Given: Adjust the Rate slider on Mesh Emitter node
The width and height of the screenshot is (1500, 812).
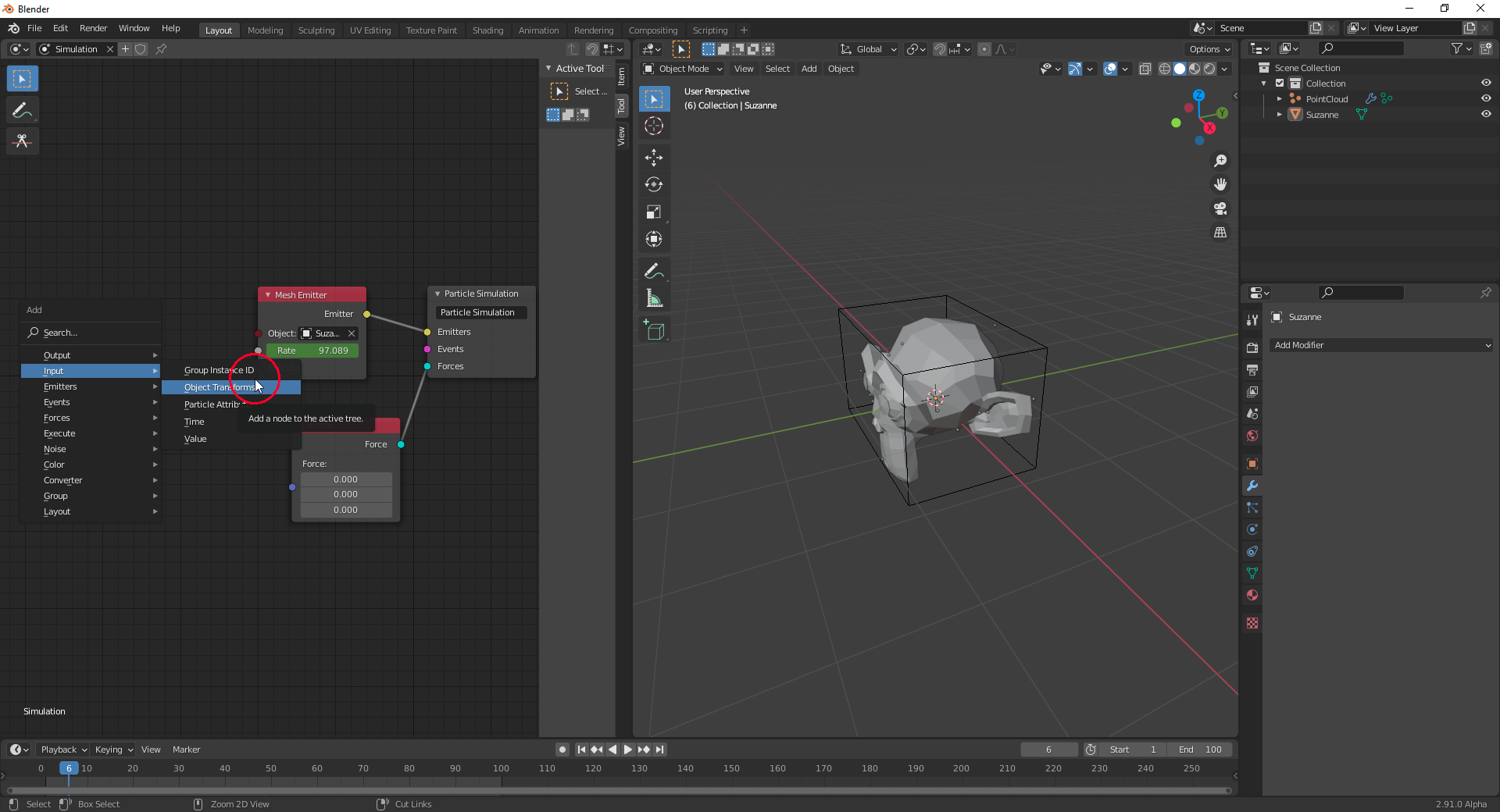Looking at the screenshot, I should tap(312, 351).
